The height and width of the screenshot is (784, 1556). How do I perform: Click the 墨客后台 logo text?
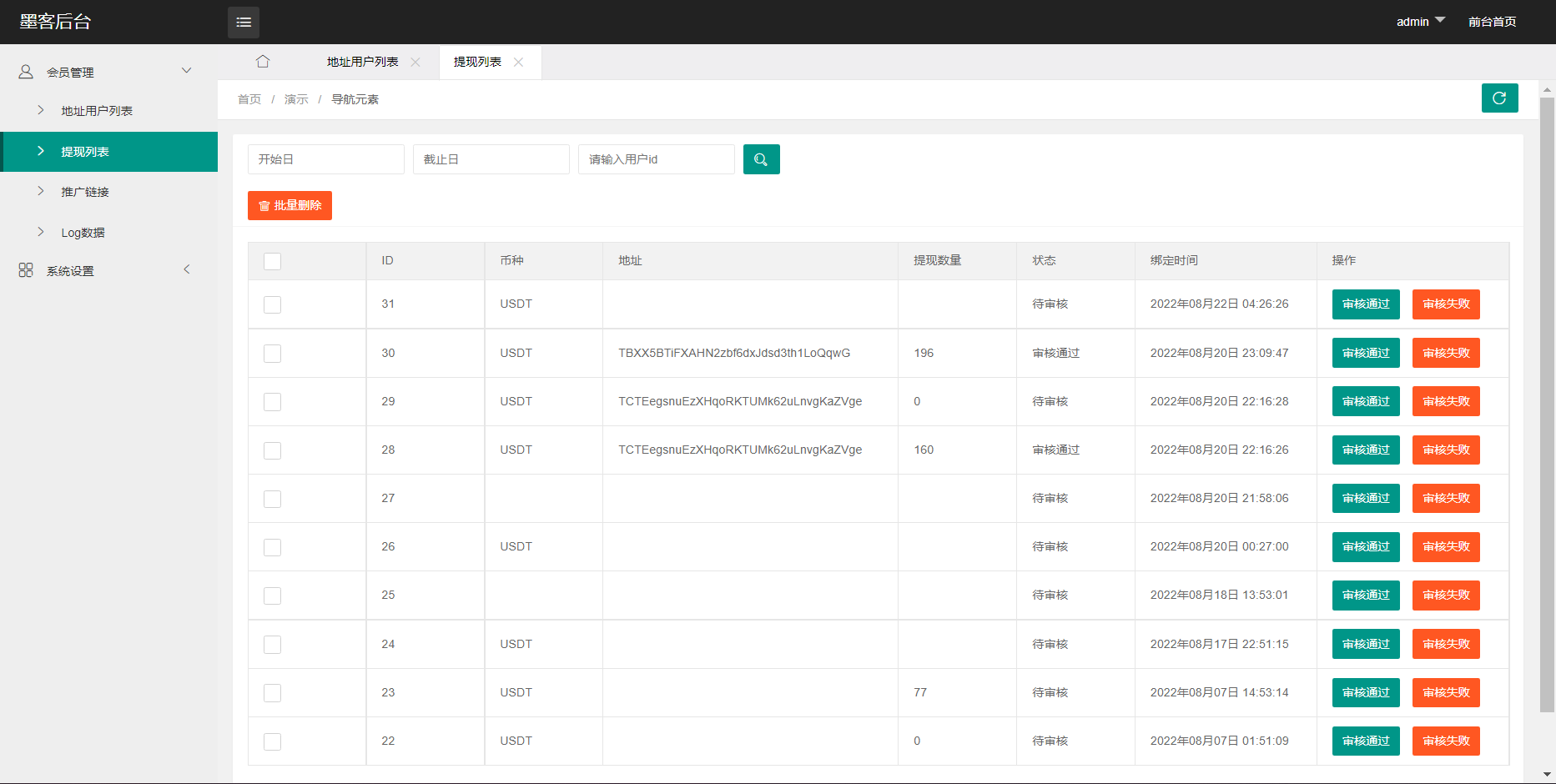(55, 22)
